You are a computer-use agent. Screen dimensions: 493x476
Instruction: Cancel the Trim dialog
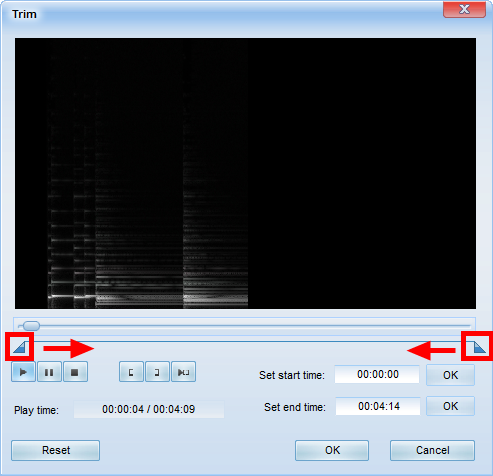(x=432, y=450)
